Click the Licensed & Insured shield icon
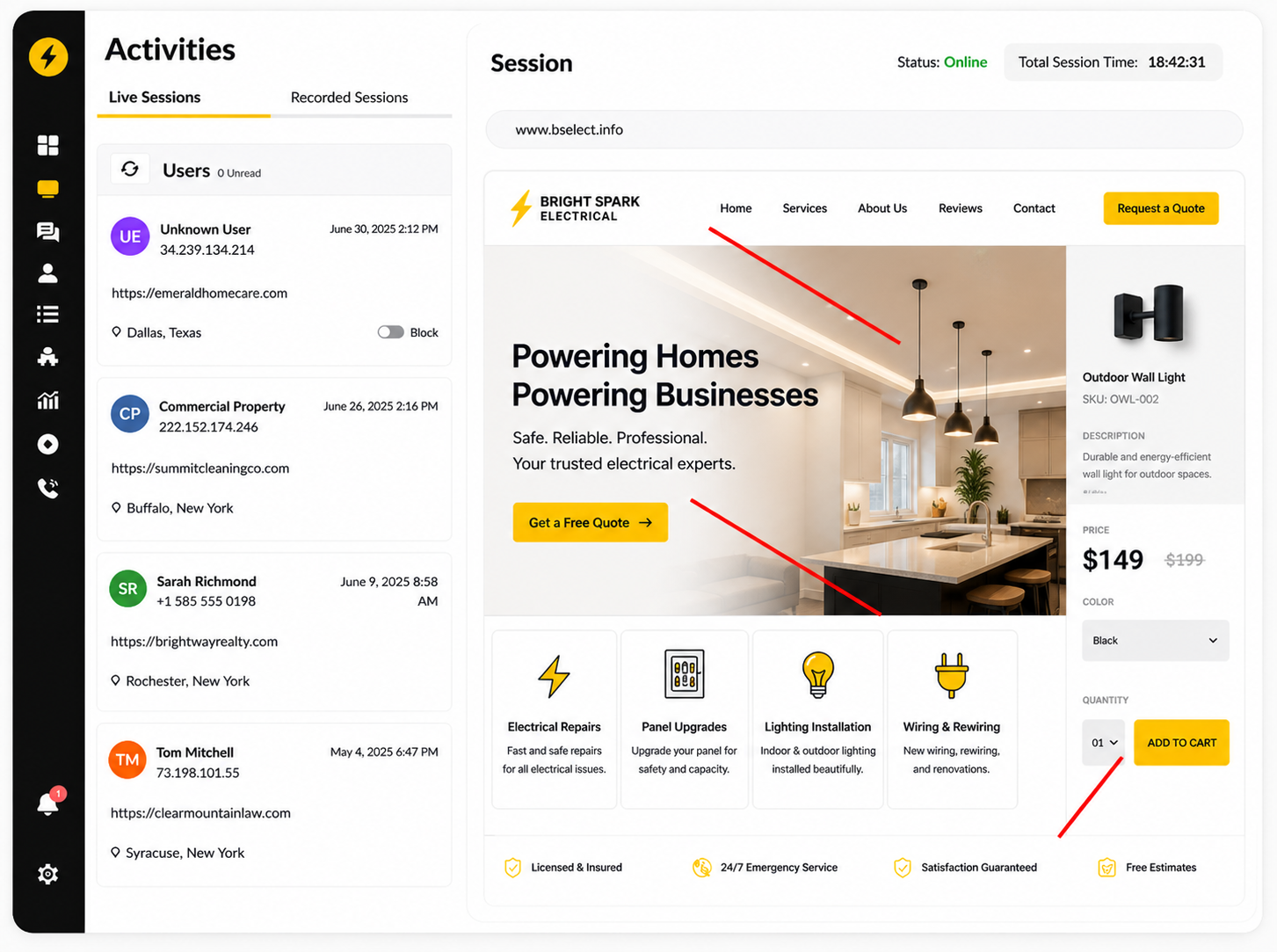The image size is (1277, 952). 513,868
